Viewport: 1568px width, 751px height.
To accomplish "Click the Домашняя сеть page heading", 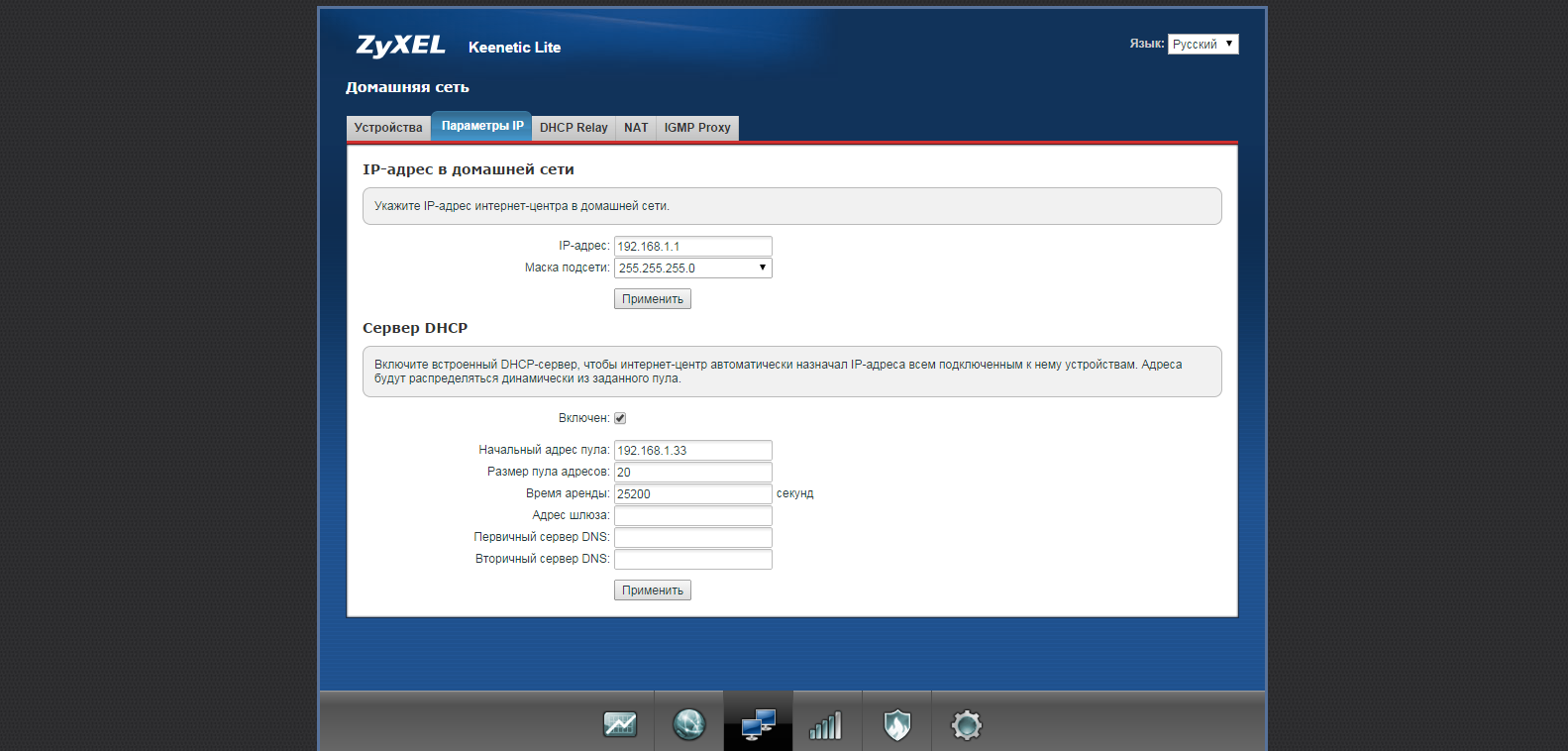I will [x=407, y=87].
